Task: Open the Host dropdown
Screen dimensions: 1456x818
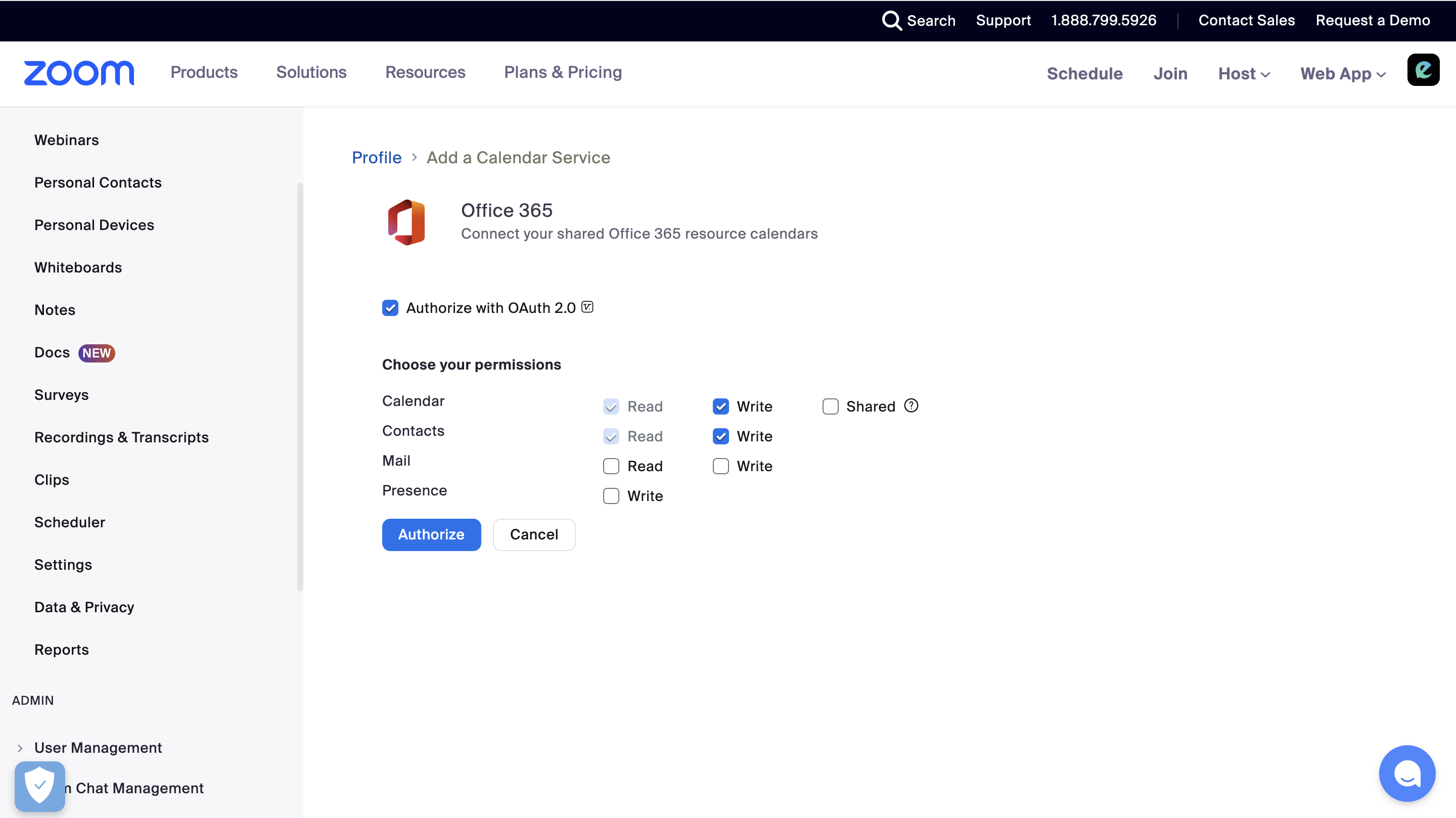Action: pyautogui.click(x=1244, y=73)
